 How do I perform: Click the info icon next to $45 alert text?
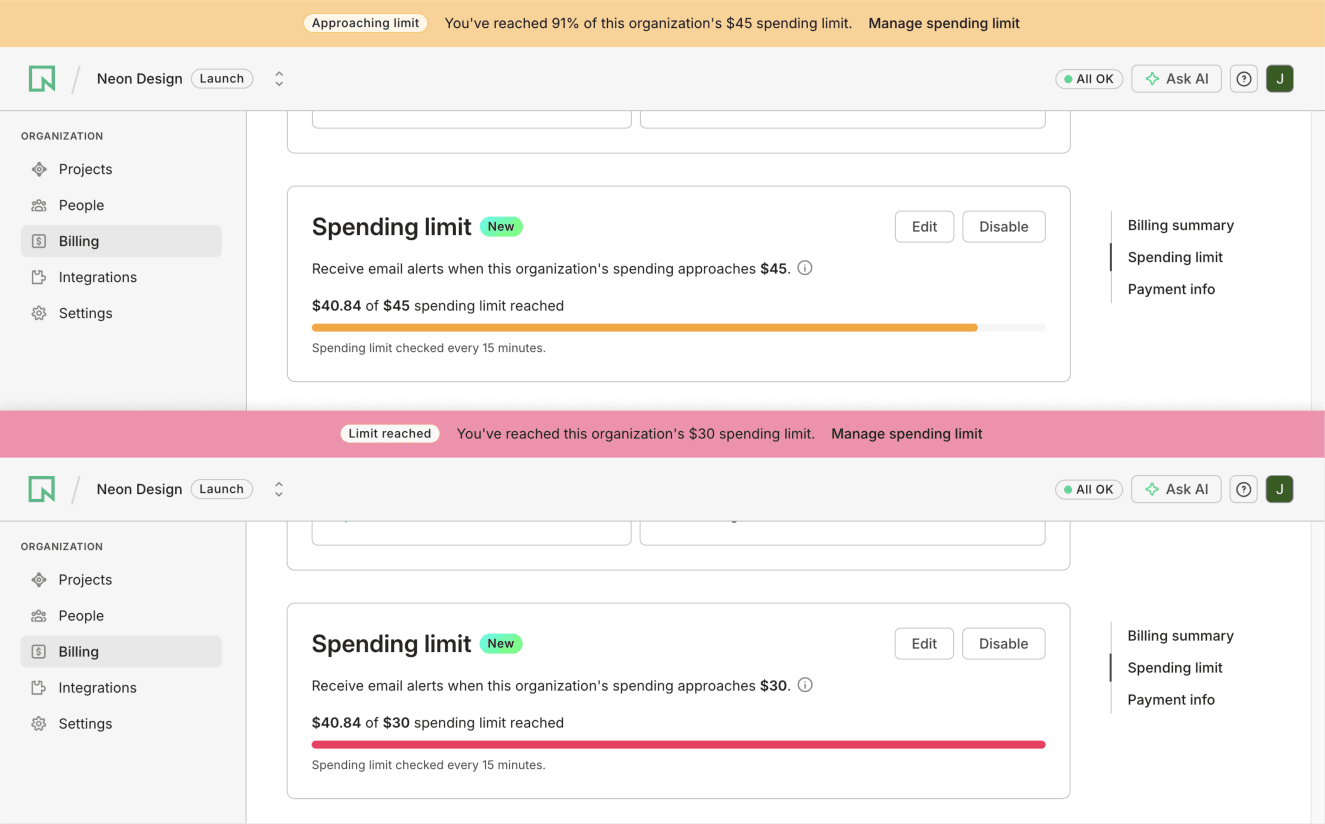click(x=805, y=268)
